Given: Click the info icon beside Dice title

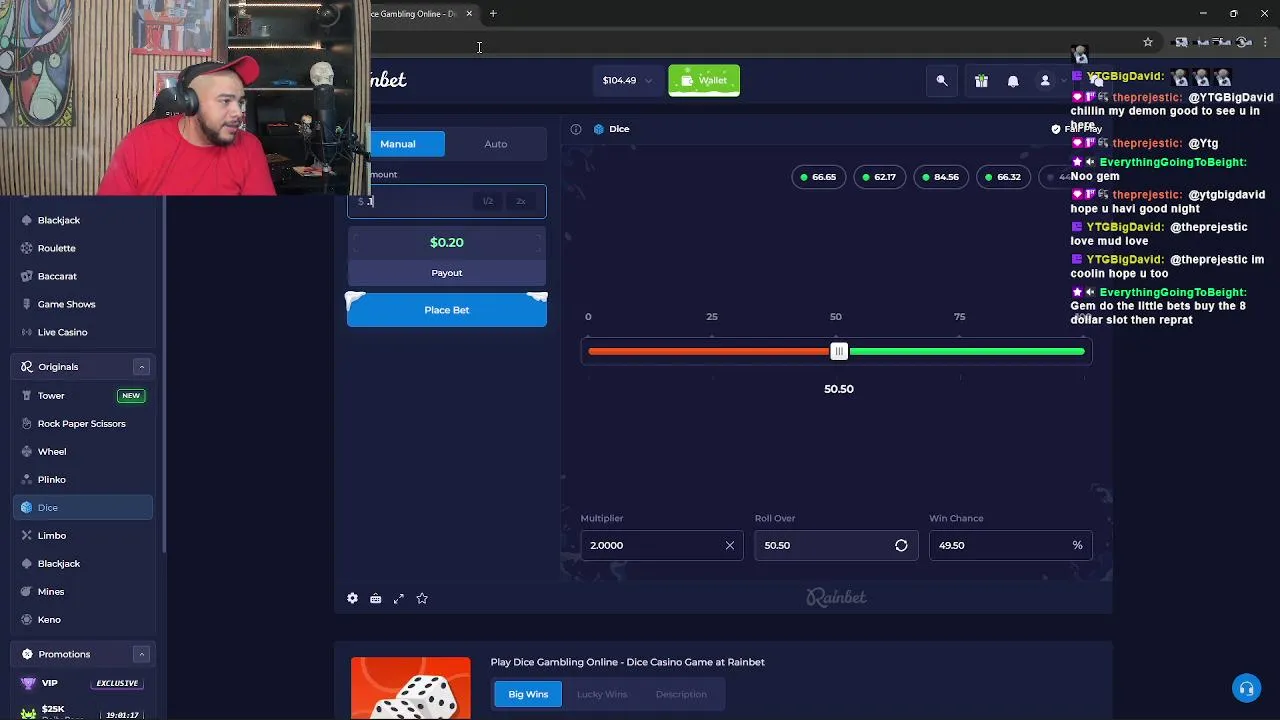Looking at the screenshot, I should tap(576, 129).
